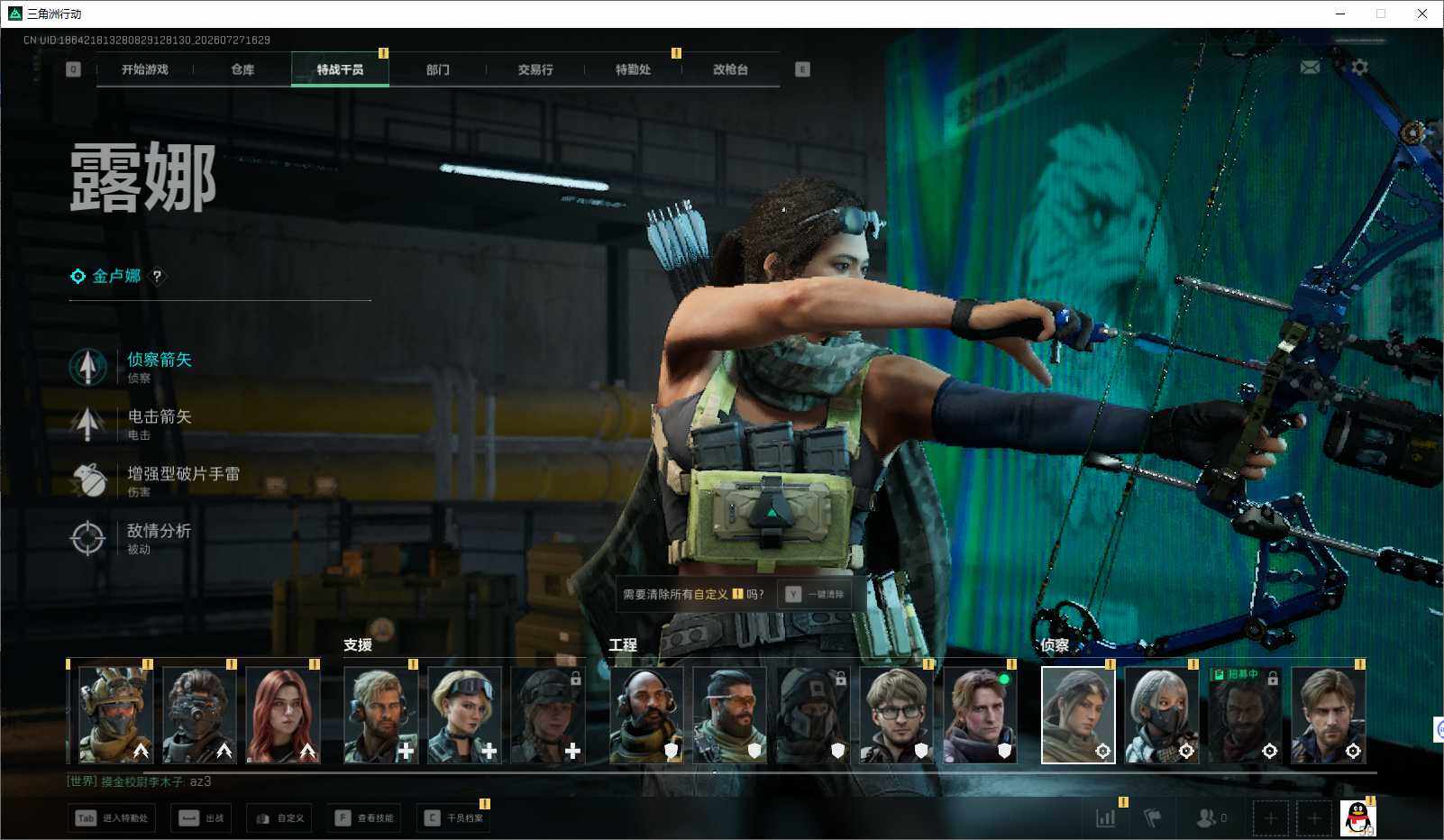Open the 改枪台 tab

[x=730, y=69]
